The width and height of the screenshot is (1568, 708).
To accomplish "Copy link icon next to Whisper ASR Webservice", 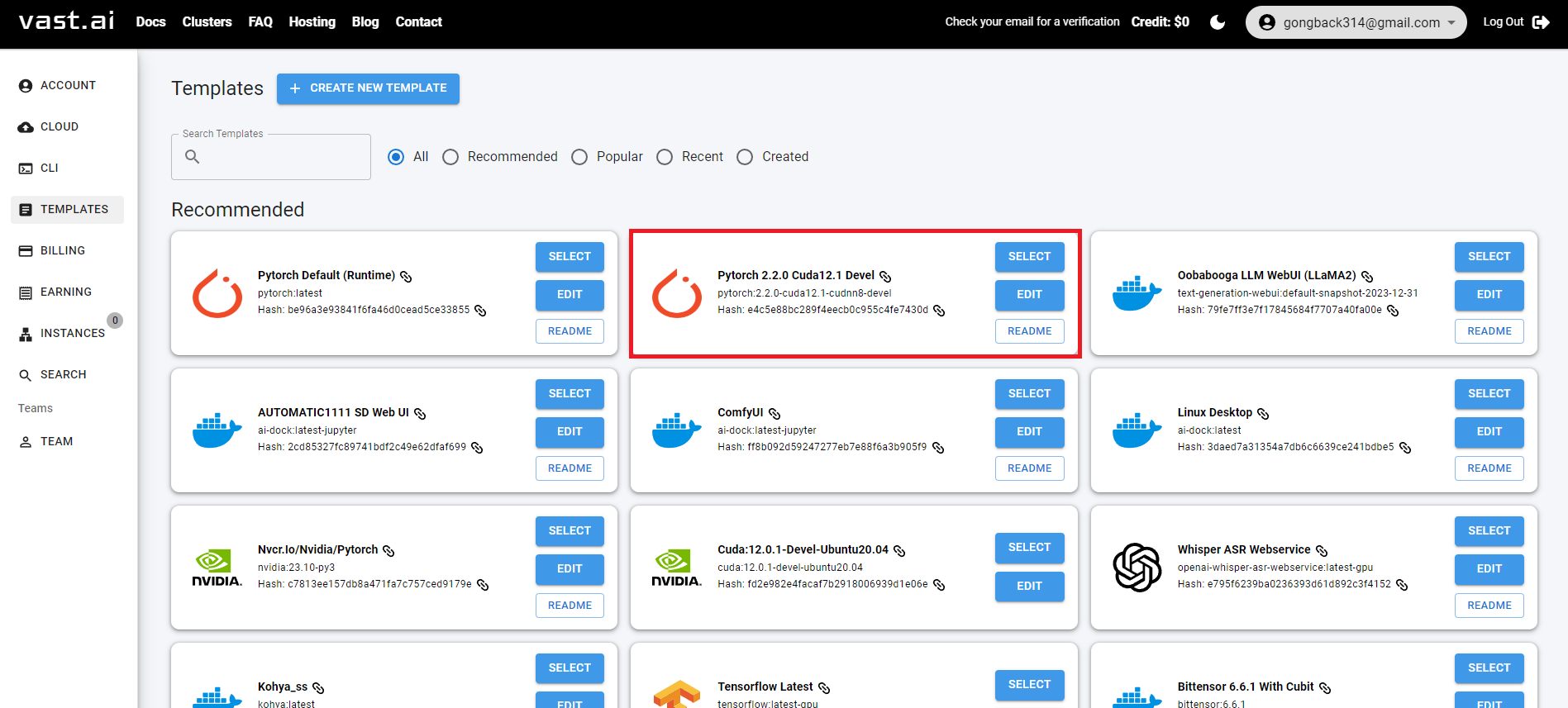I will (x=1322, y=550).
